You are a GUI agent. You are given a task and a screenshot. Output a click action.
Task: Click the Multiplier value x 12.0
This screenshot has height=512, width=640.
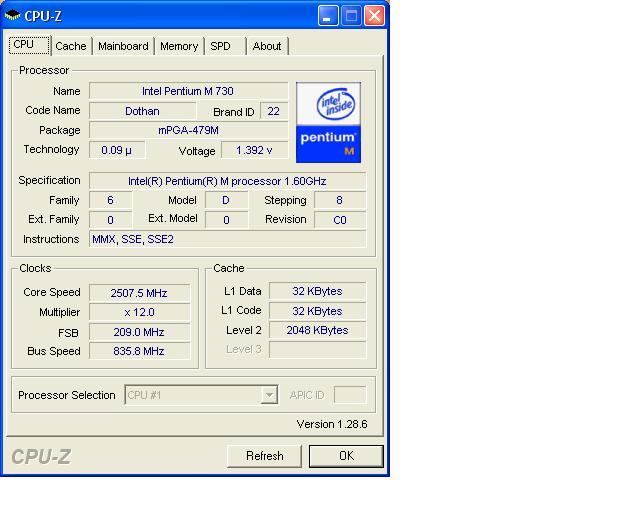click(x=139, y=312)
